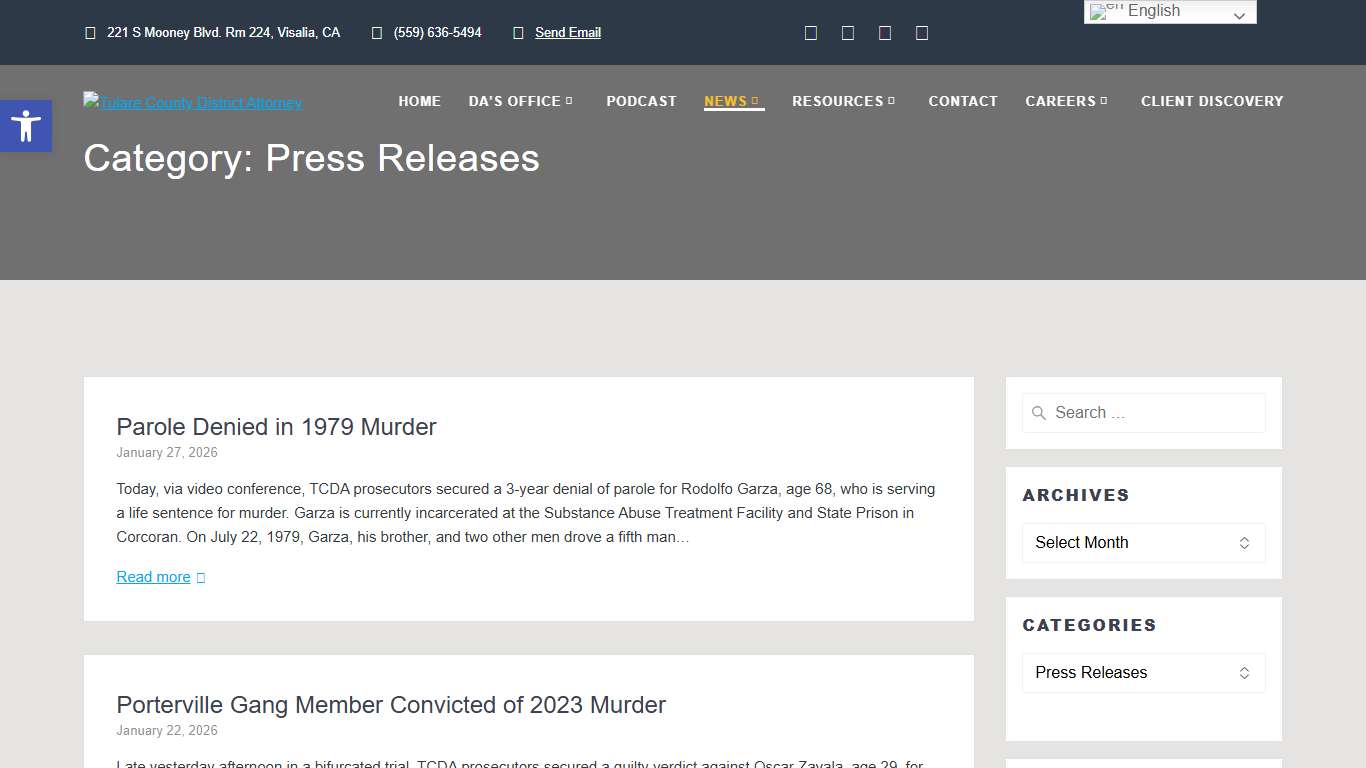Click the envelope icon beside Send Email
Viewport: 1366px width, 768px height.
[519, 32]
